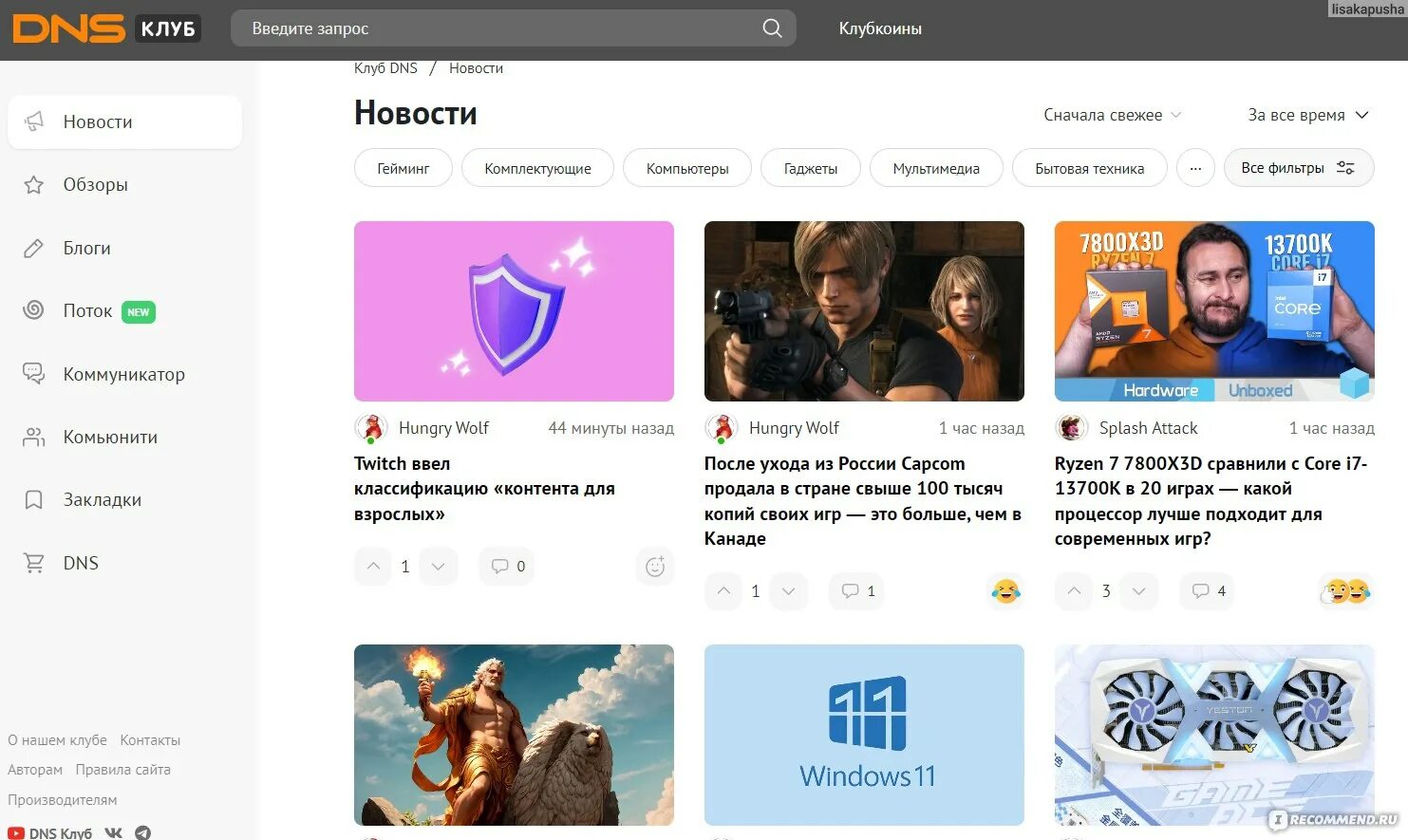Click the people icon beside Комьюнити
This screenshot has width=1408, height=840.
(34, 438)
